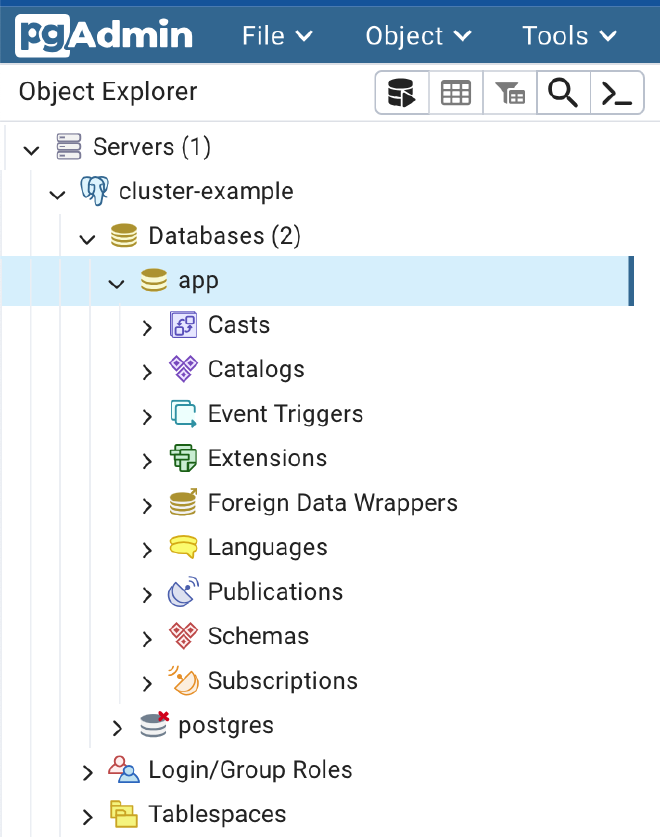This screenshot has height=838, width=660.
Task: Click the Casts icon in the tree
Action: pos(182,325)
